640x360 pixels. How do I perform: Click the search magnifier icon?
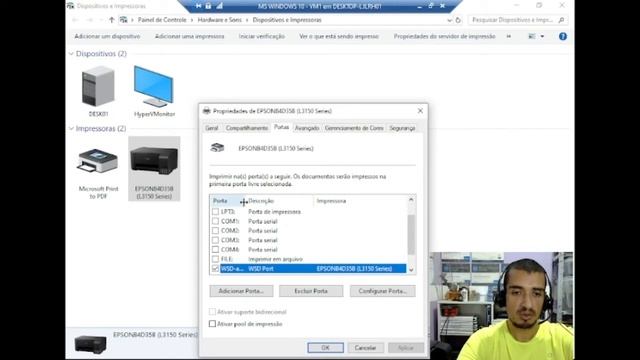coord(562,20)
